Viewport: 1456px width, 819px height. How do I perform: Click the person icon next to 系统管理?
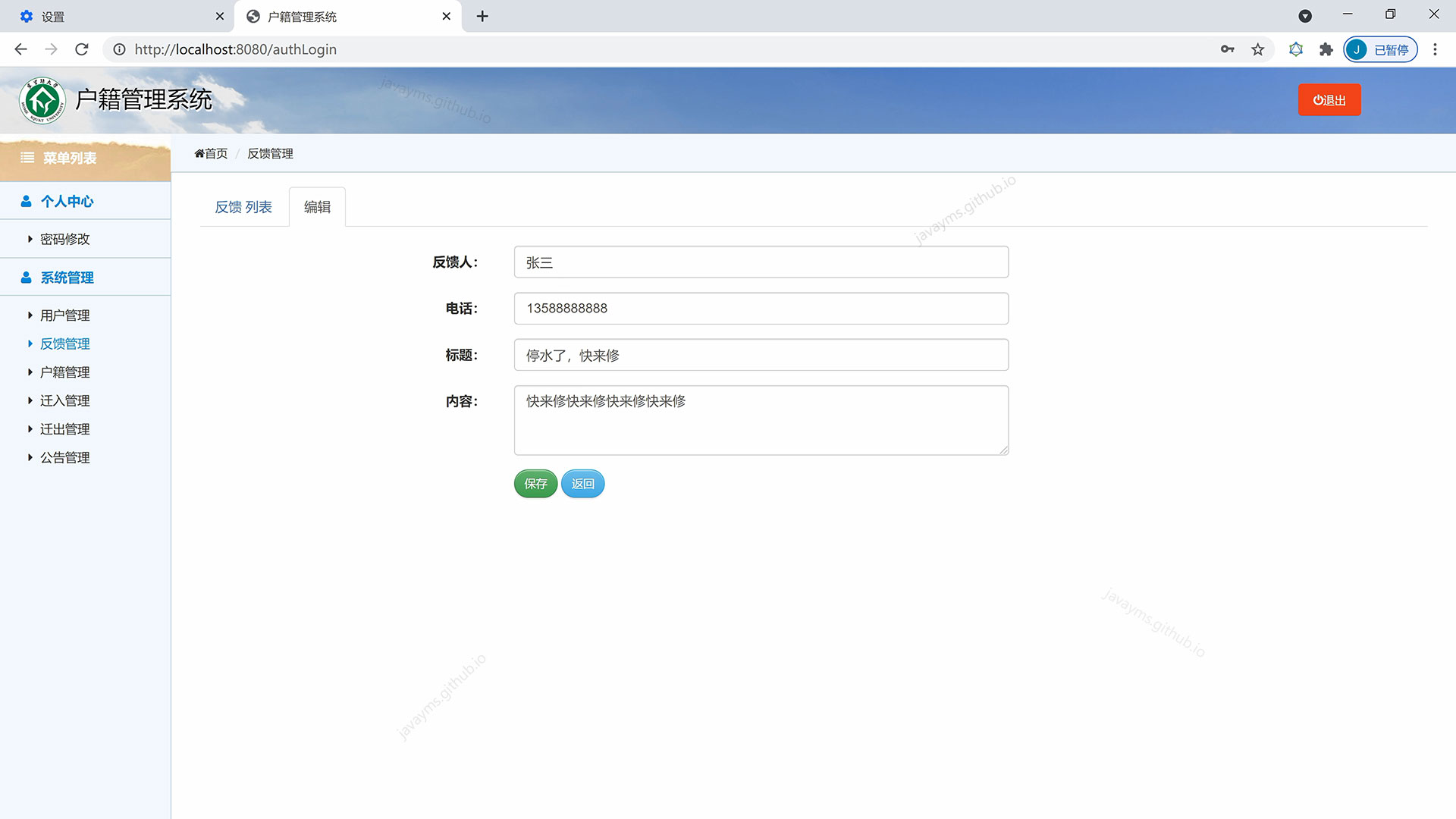pyautogui.click(x=25, y=276)
